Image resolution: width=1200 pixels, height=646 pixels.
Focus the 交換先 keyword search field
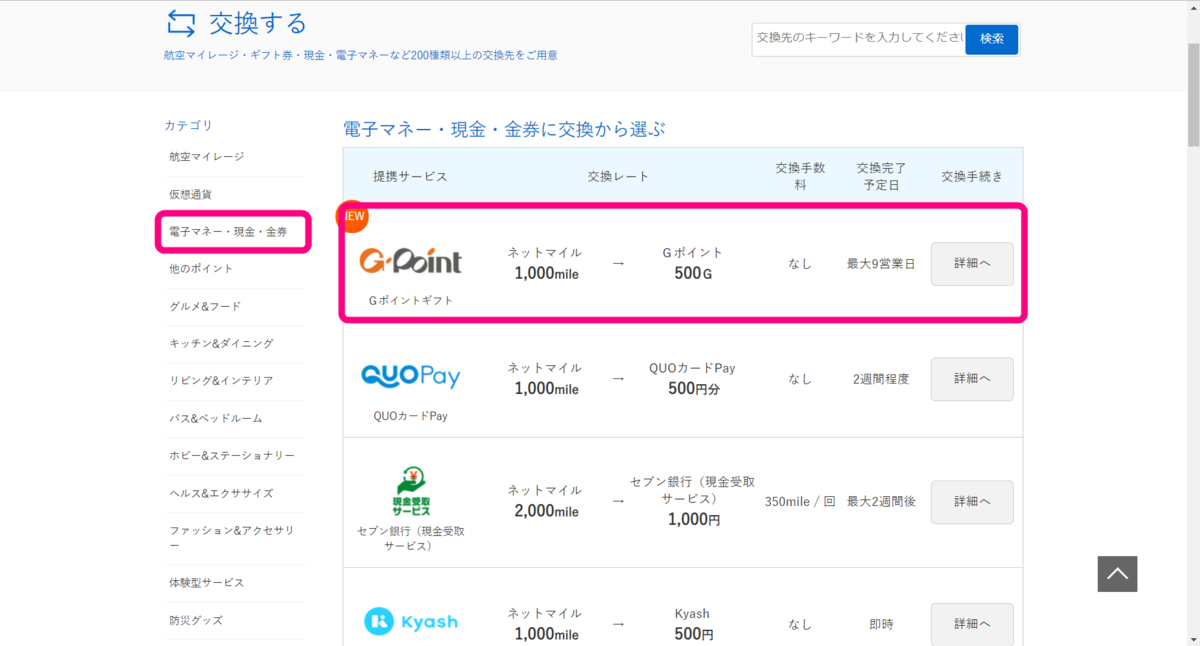point(858,39)
